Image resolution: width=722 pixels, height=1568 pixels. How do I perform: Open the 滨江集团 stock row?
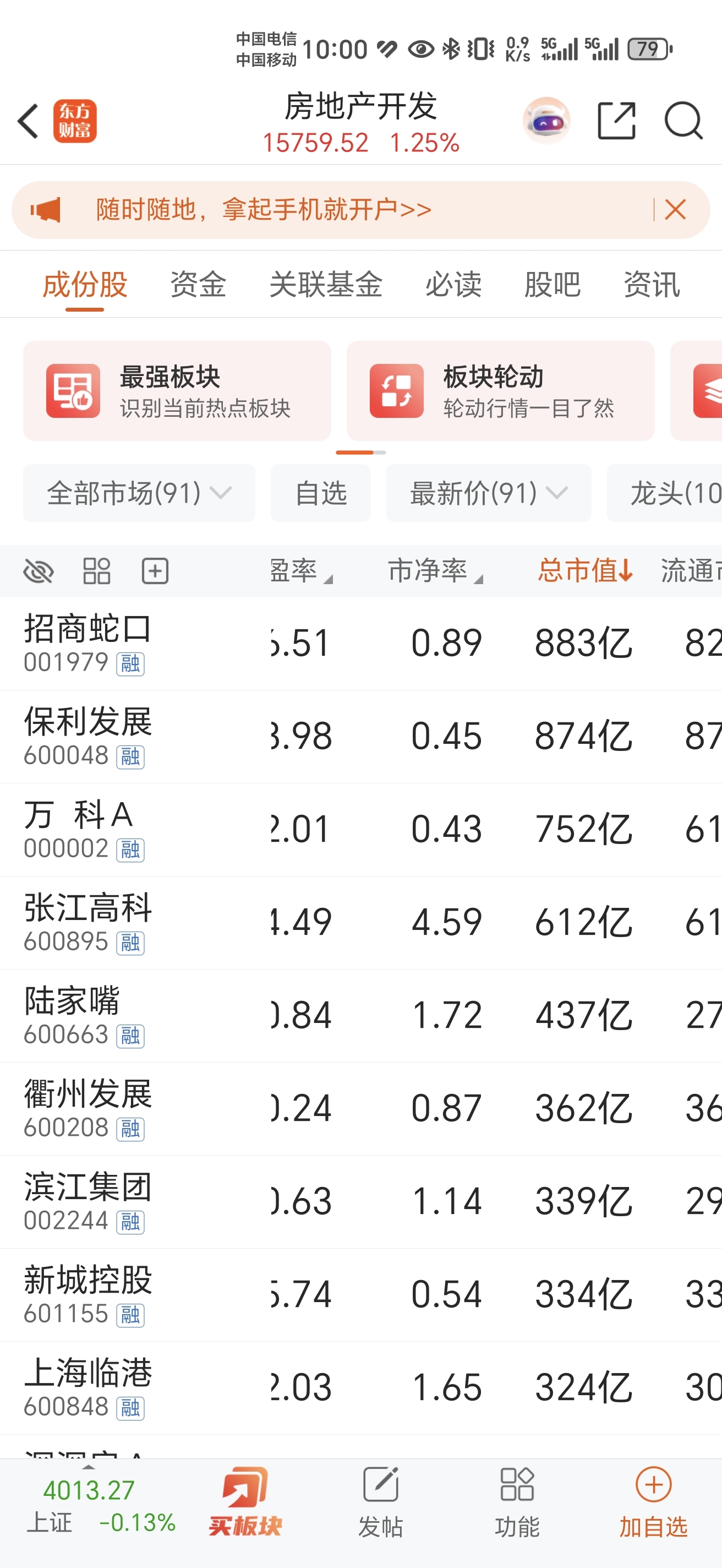(x=360, y=1202)
